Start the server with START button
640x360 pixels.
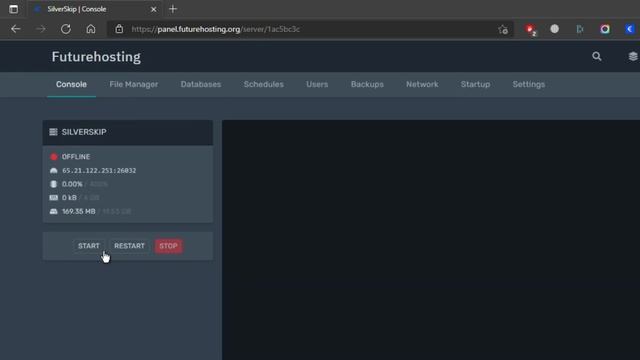click(89, 246)
